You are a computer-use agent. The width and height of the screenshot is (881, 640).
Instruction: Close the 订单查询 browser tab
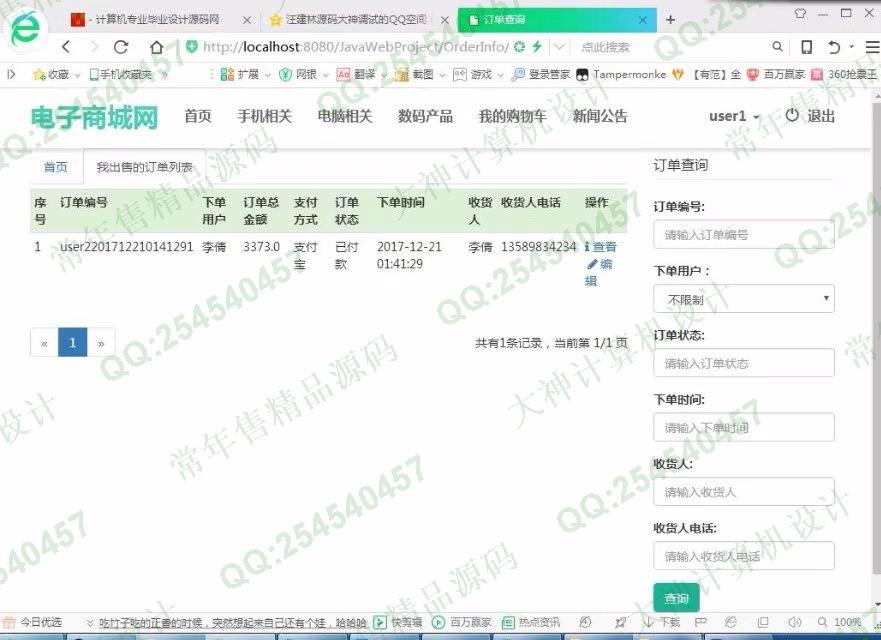pos(643,20)
